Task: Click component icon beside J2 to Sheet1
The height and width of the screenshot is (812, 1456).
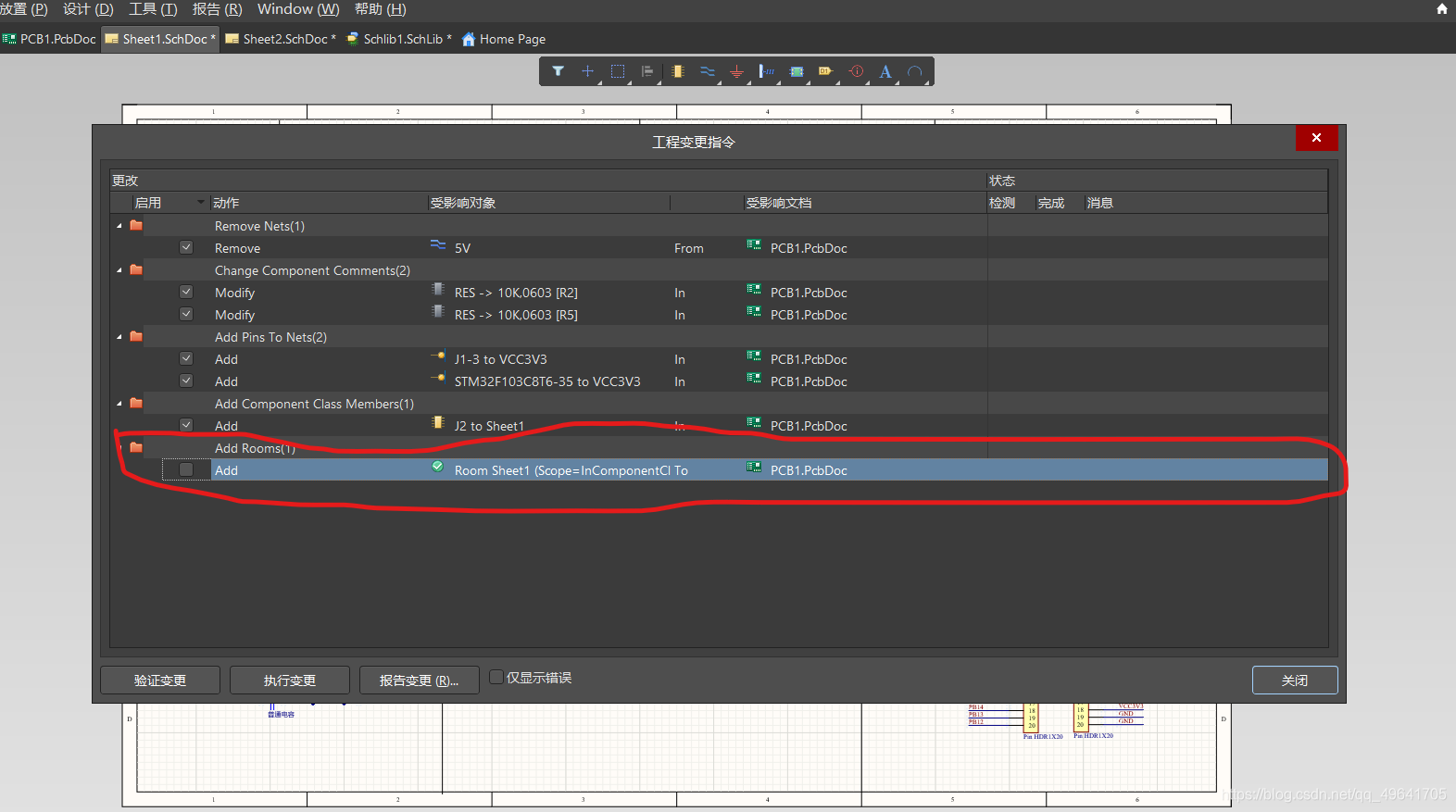Action: 438,423
